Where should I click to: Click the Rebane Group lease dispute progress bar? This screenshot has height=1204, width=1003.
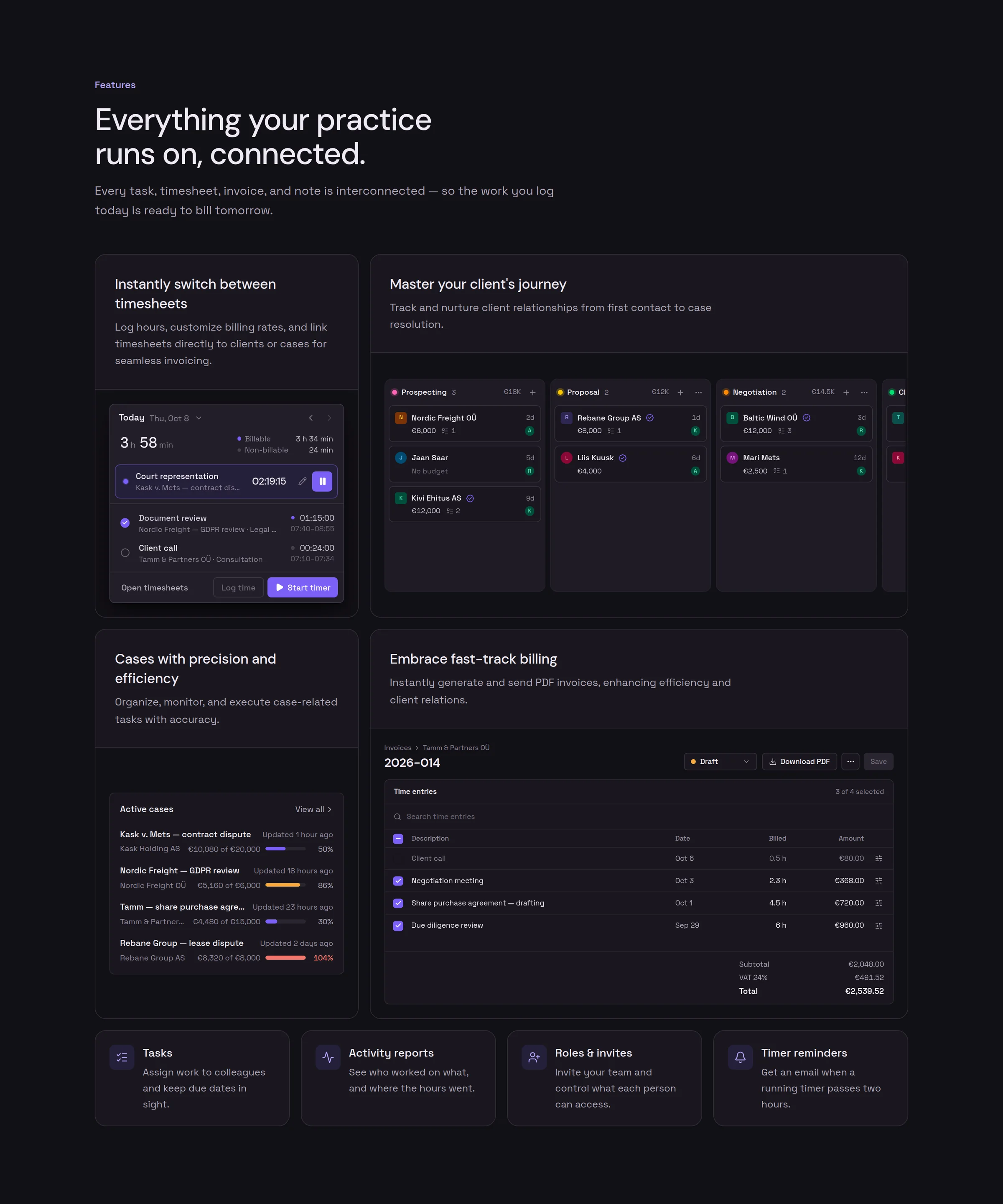[285, 958]
